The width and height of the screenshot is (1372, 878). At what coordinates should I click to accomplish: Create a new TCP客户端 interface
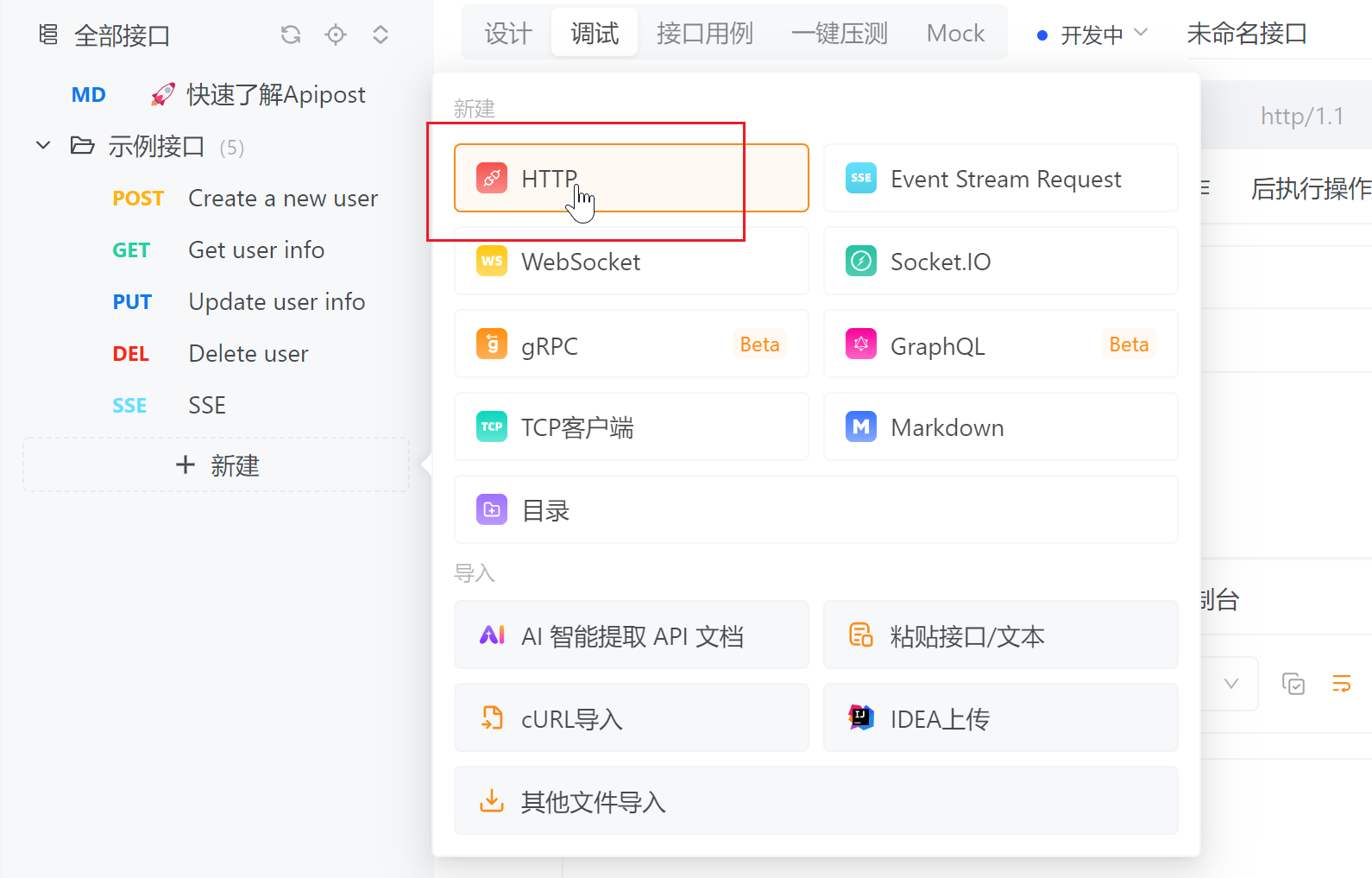point(632,426)
